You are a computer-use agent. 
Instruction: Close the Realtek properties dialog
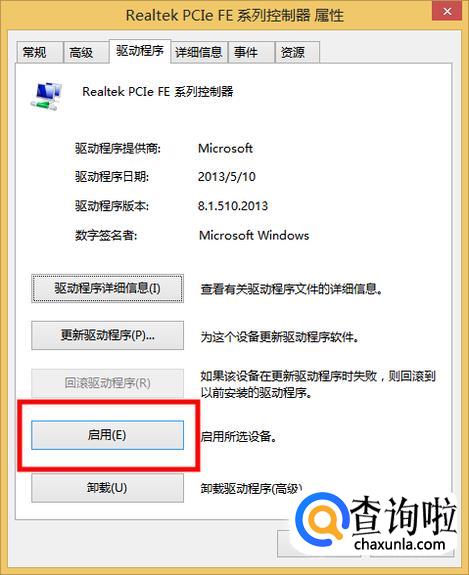coord(447,12)
